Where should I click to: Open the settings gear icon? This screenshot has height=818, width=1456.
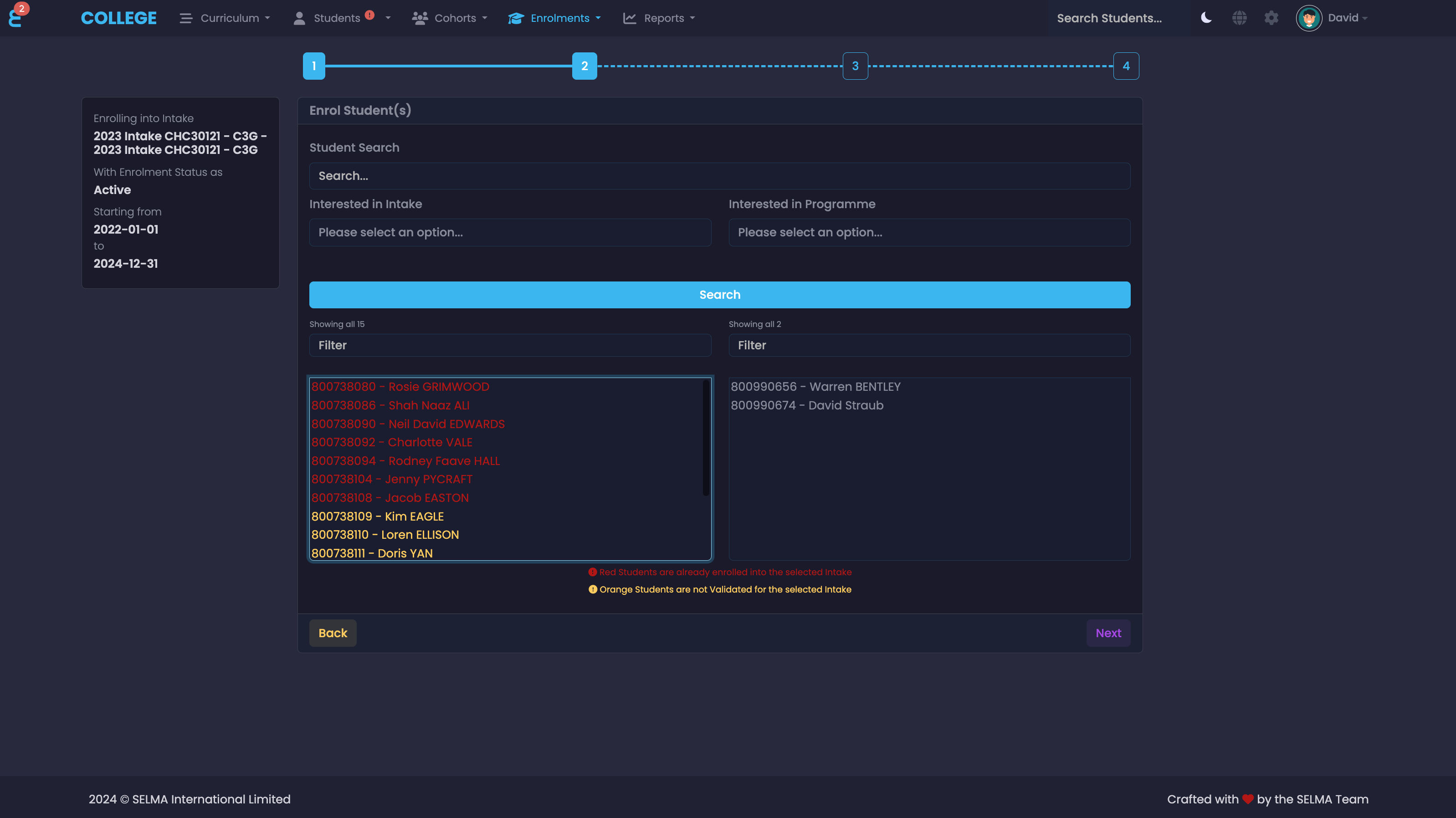coord(1271,17)
